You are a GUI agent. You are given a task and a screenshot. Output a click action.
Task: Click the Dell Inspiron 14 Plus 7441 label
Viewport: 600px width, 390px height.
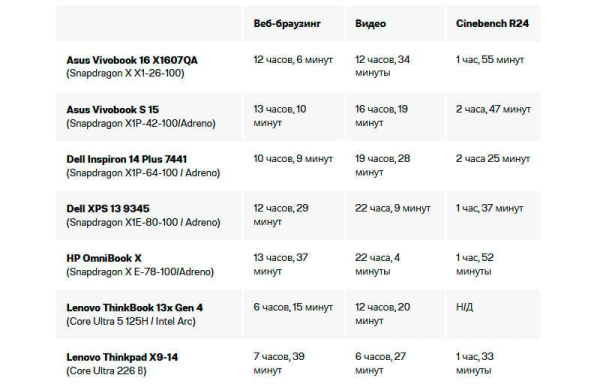click(127, 159)
